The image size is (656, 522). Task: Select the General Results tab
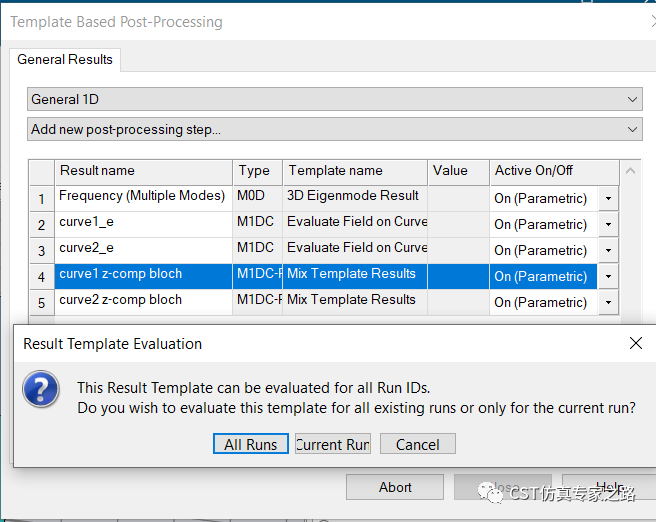[x=65, y=59]
